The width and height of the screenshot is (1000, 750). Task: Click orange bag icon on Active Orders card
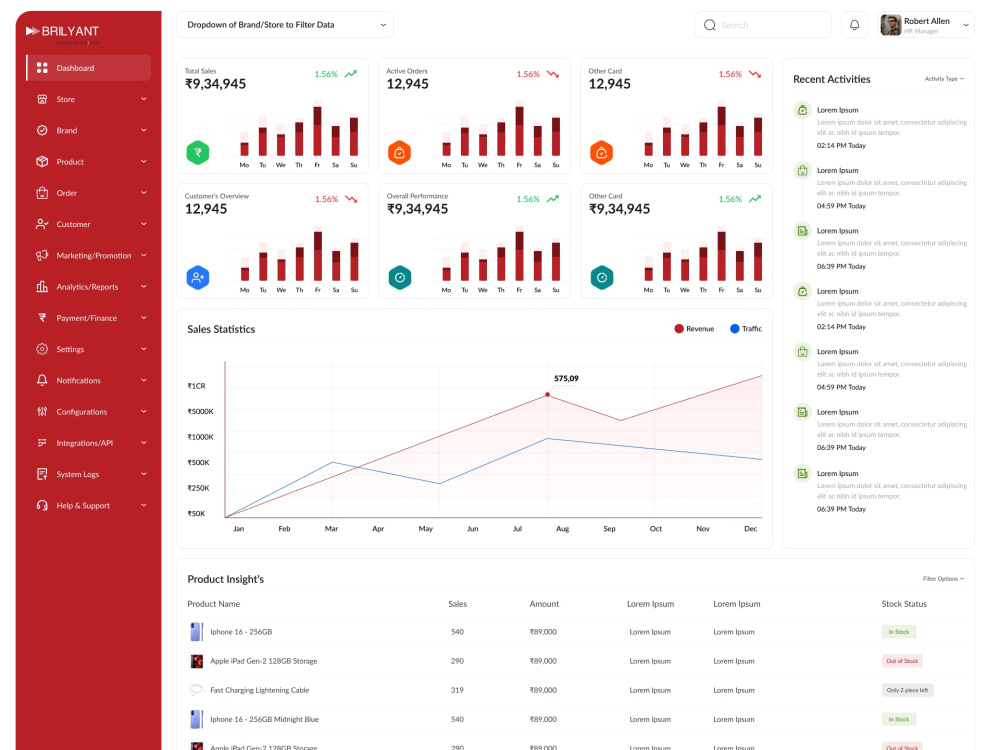tap(399, 152)
